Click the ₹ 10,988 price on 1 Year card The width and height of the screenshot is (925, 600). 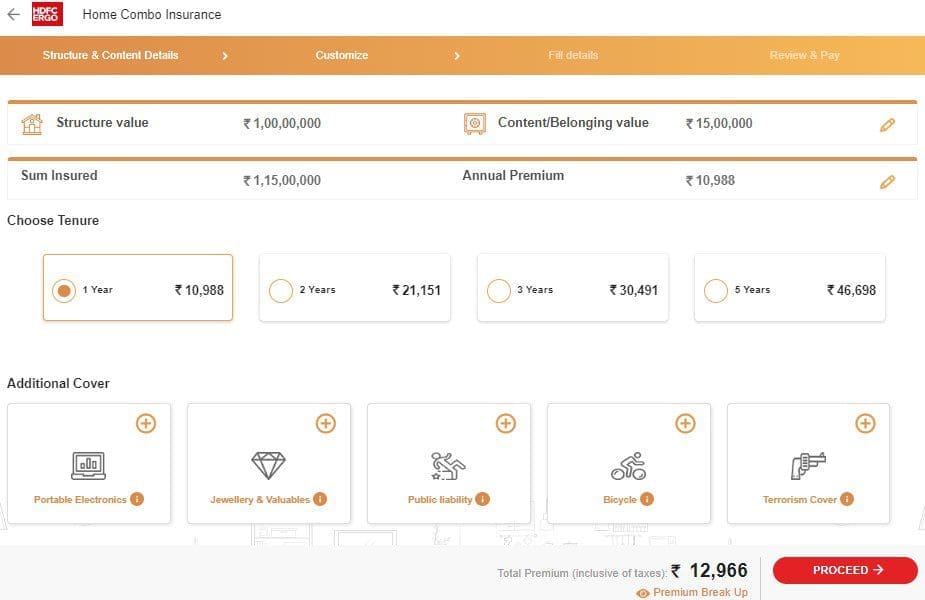point(199,290)
